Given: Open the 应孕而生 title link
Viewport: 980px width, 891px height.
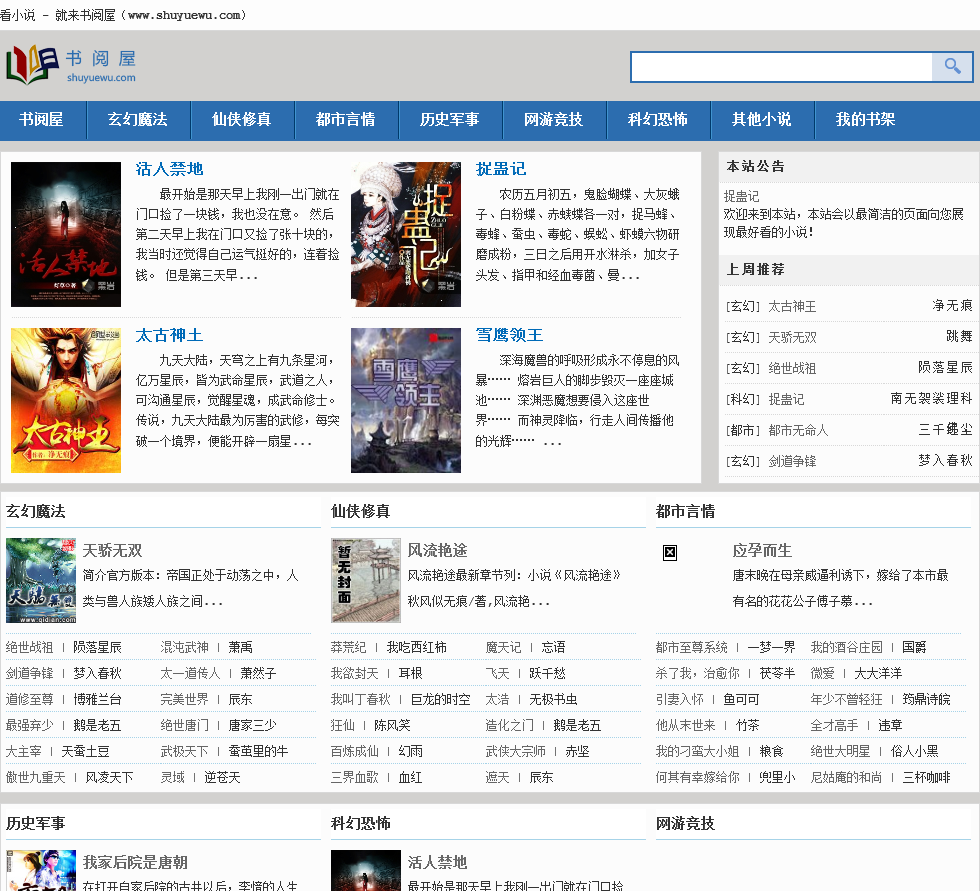Looking at the screenshot, I should click(x=762, y=550).
